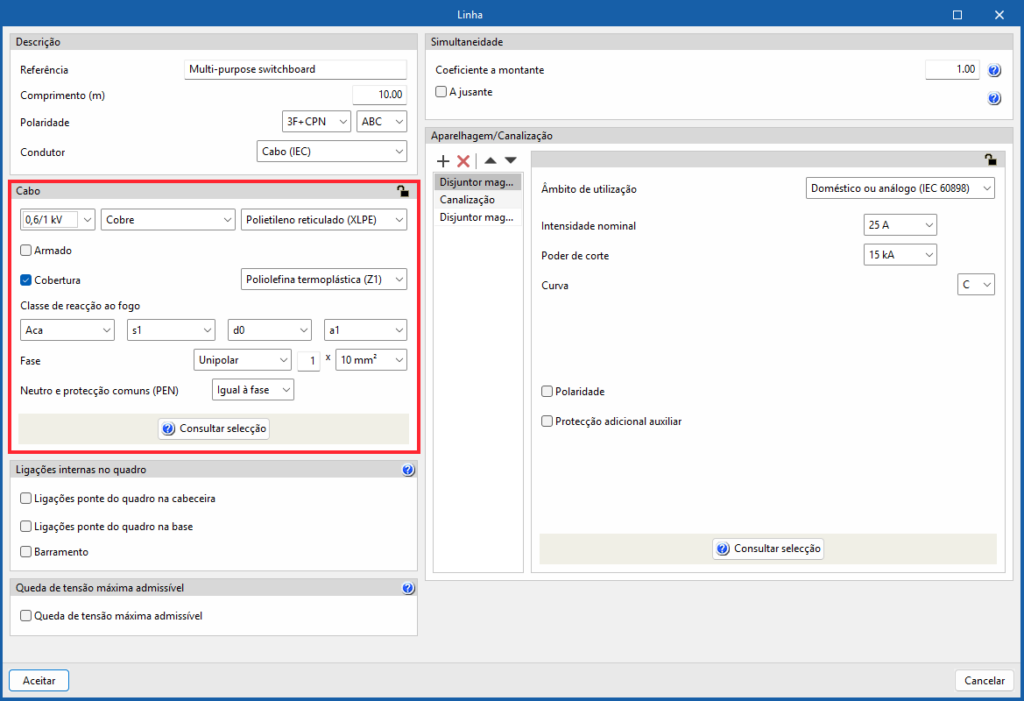This screenshot has width=1024, height=701.
Task: Enable the Armado checkbox
Action: tap(27, 250)
